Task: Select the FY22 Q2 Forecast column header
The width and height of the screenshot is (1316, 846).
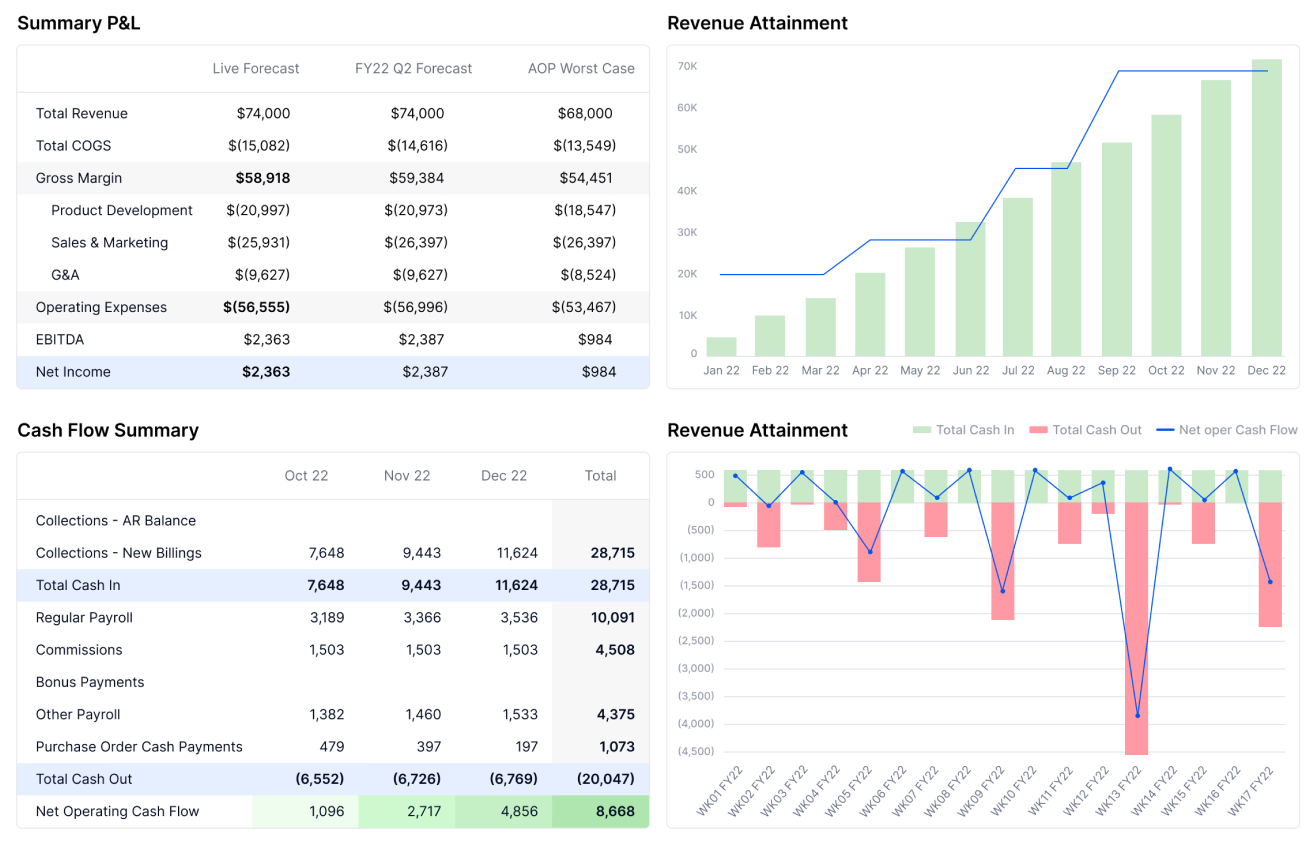Action: pyautogui.click(x=414, y=69)
